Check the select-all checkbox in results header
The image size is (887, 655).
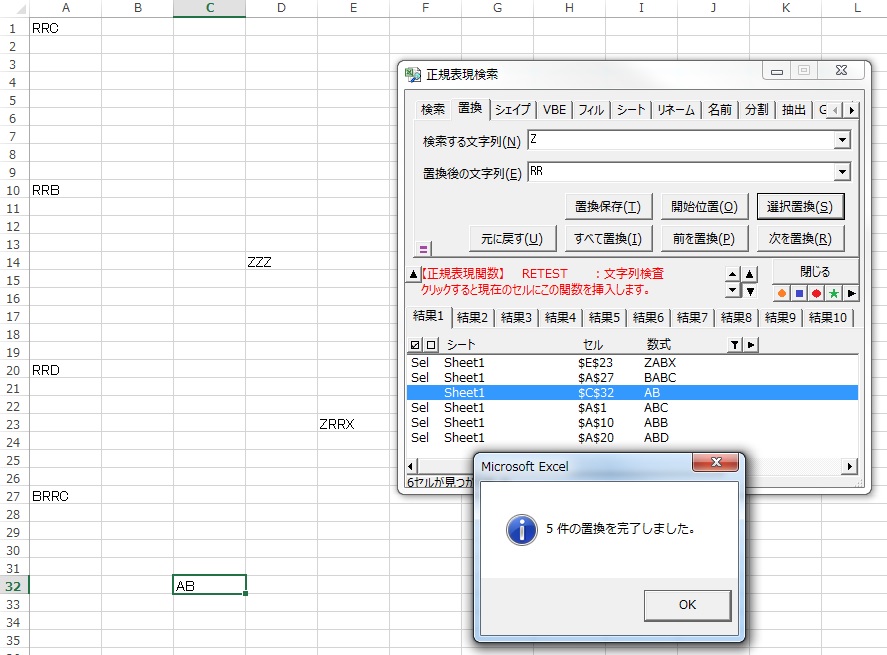pos(416,345)
